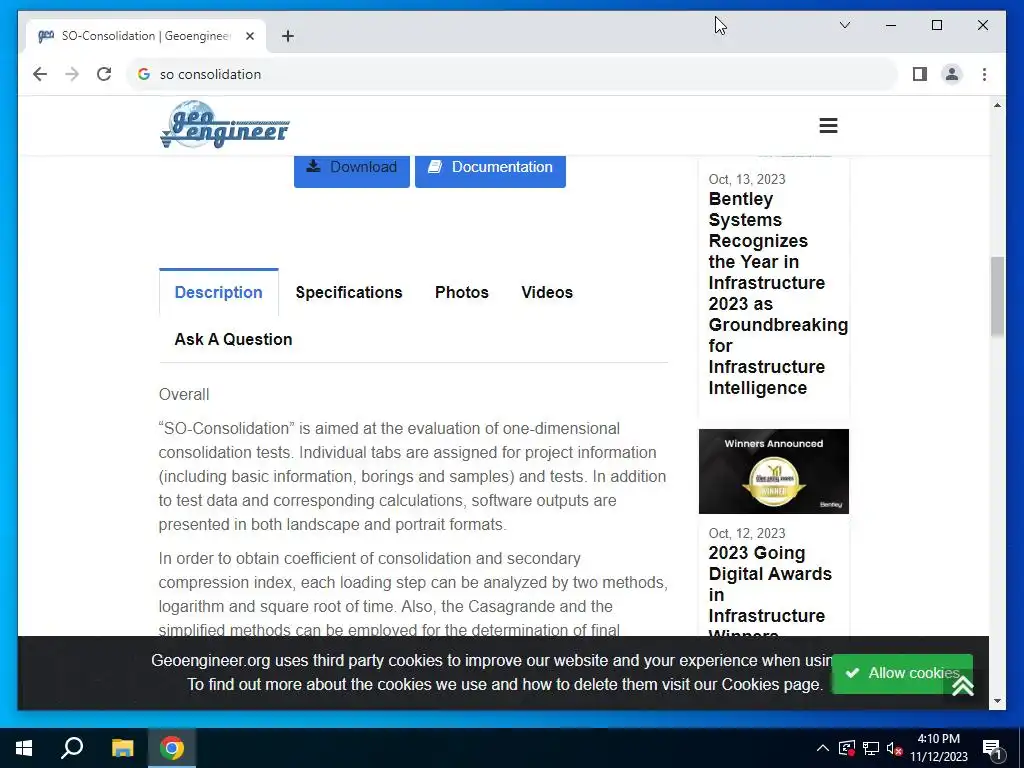Viewport: 1024px width, 768px height.
Task: Click the 'Oct, 12, 2023' date text
Action: (747, 534)
